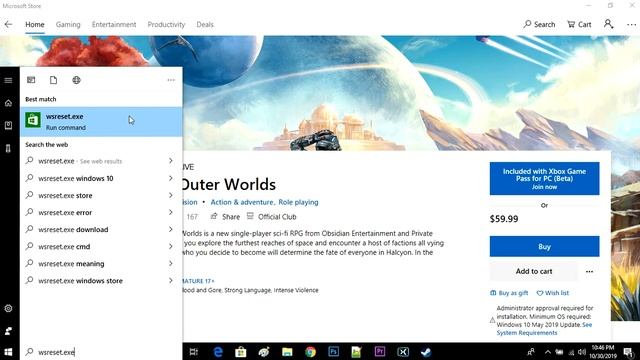Expand chevron for 'wsreset.exe store'

[171, 195]
